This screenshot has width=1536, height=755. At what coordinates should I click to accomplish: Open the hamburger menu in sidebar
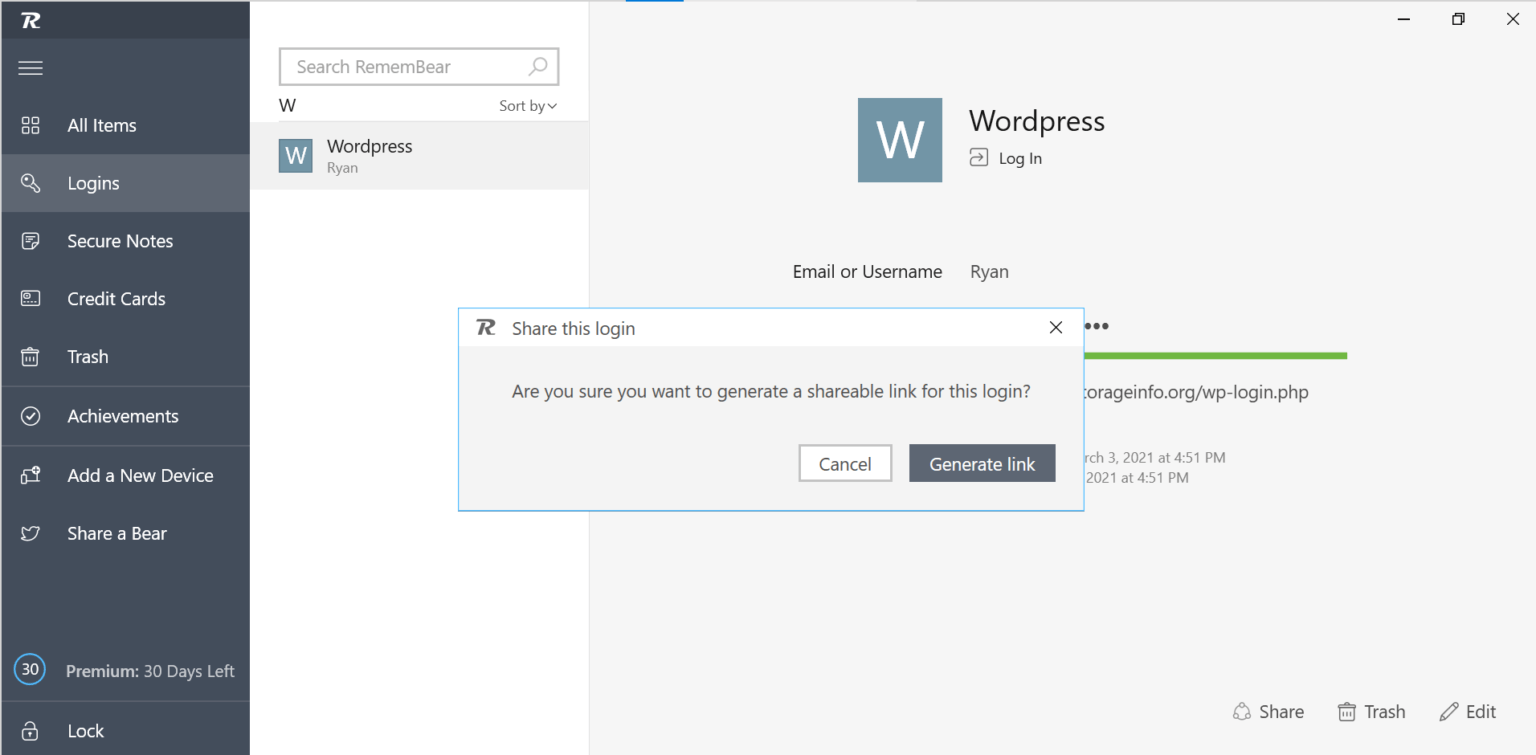click(x=31, y=68)
